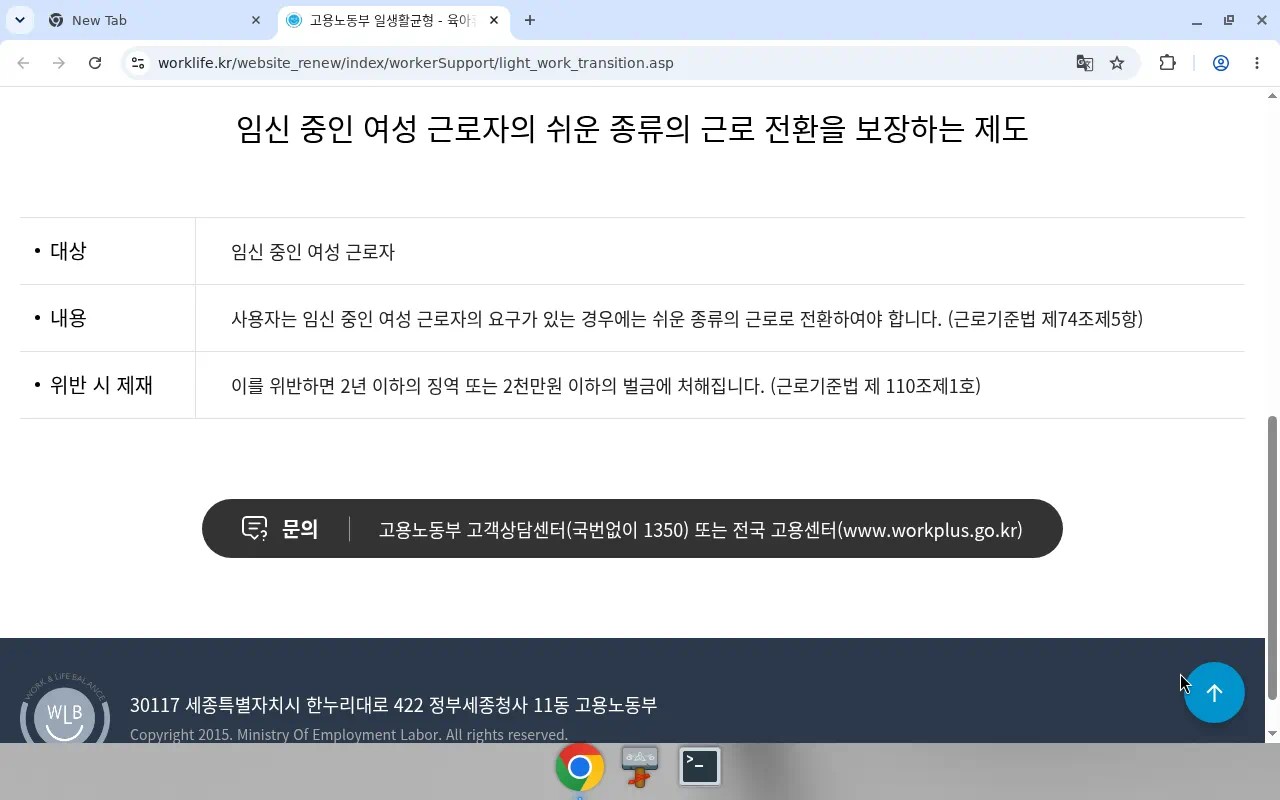Open a new tab with plus button

click(530, 20)
